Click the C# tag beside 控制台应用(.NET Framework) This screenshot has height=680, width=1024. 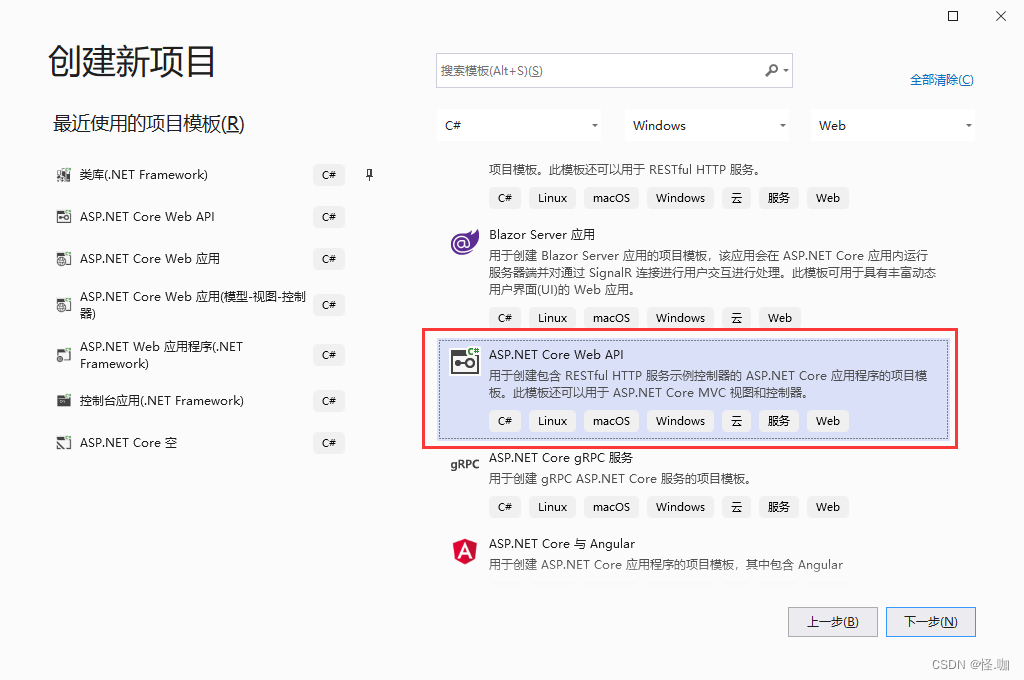tap(328, 401)
